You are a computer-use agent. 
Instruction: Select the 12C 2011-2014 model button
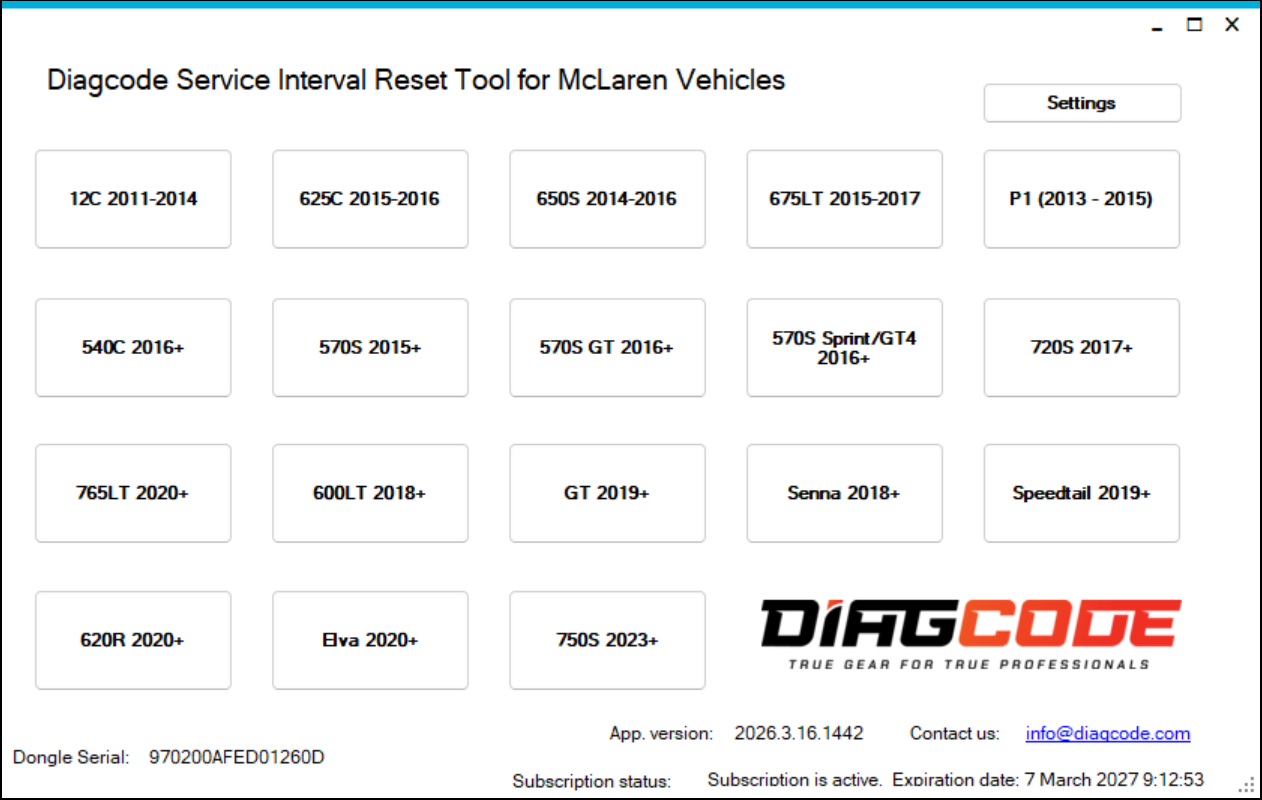133,199
